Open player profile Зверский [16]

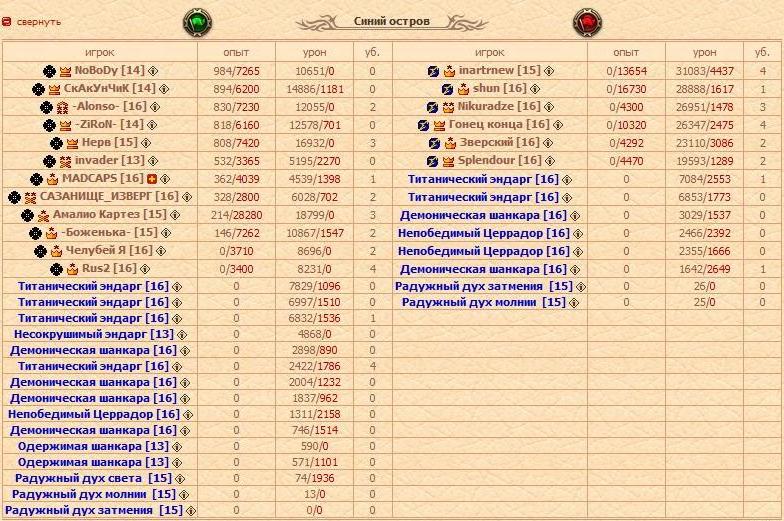click(500, 142)
